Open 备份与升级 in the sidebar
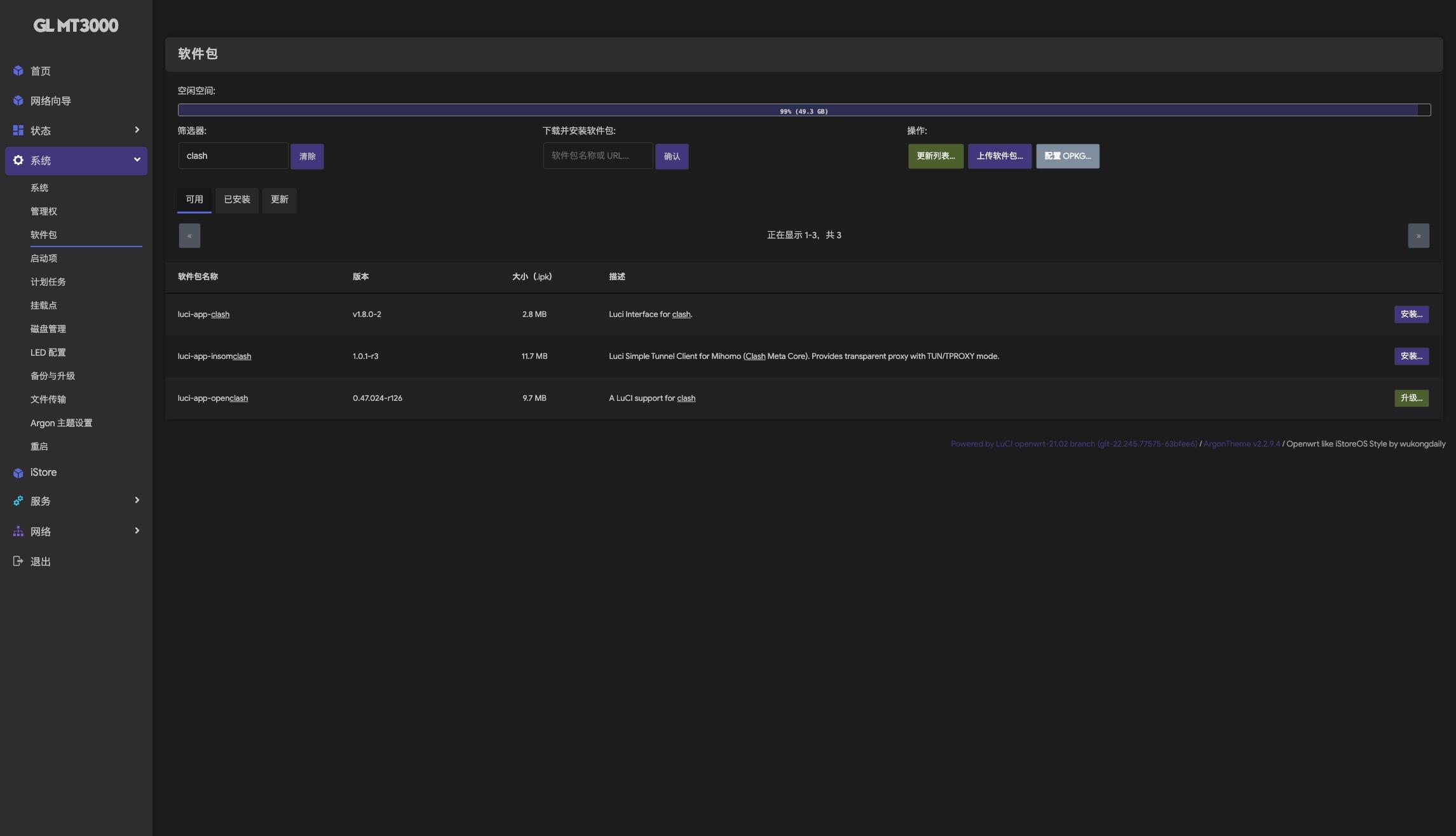1456x836 pixels. tap(53, 376)
